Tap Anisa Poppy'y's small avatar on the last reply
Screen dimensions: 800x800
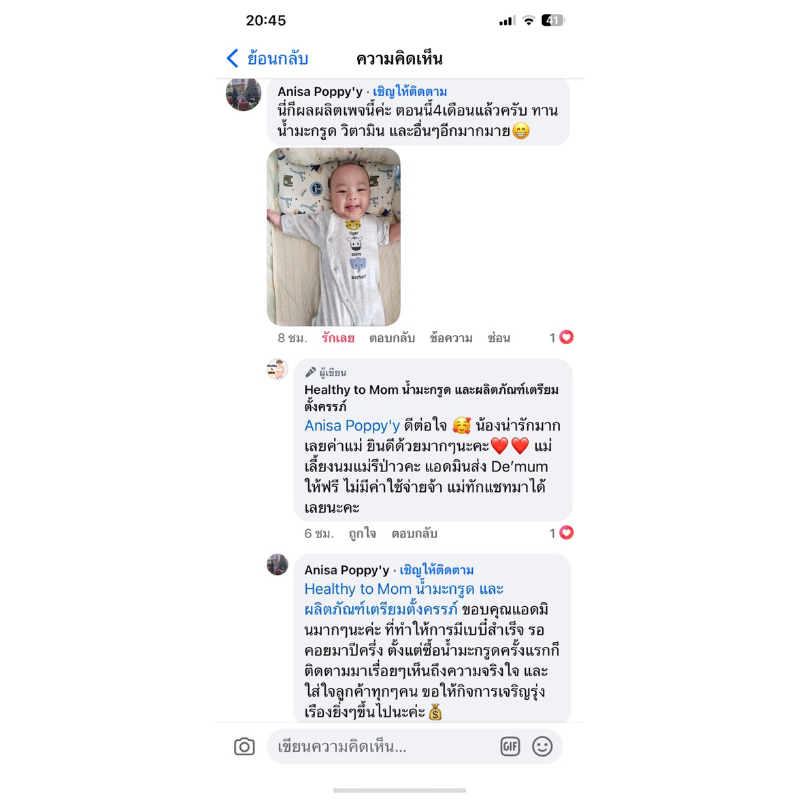(278, 565)
